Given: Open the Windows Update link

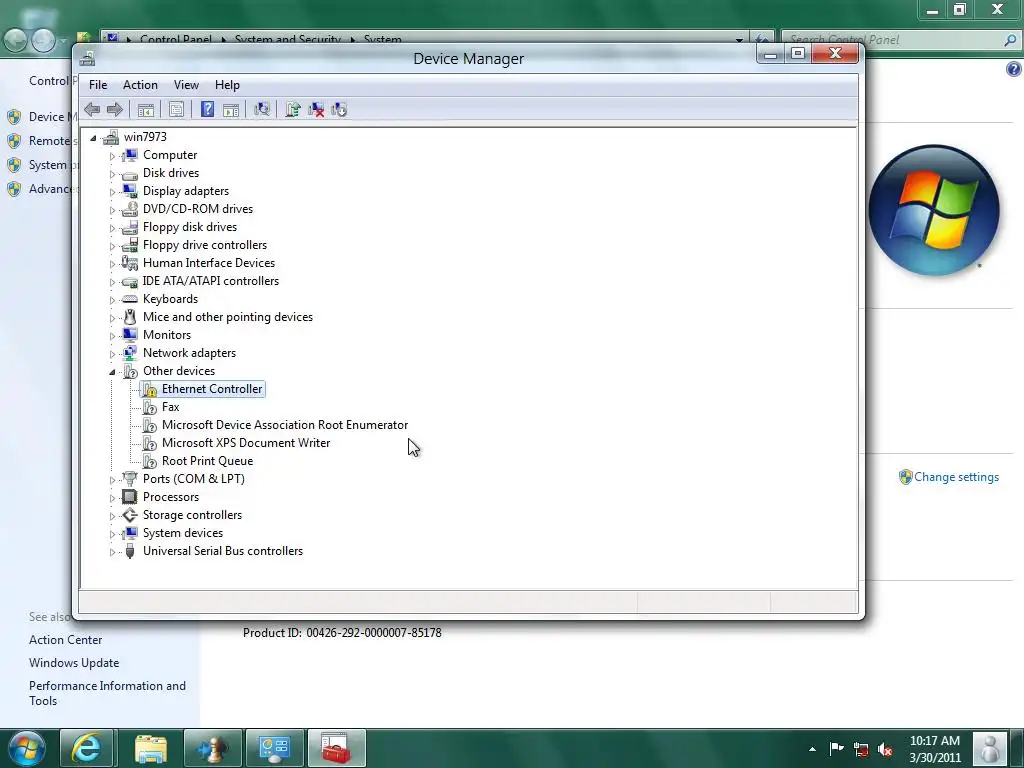Looking at the screenshot, I should pyautogui.click(x=74, y=663).
